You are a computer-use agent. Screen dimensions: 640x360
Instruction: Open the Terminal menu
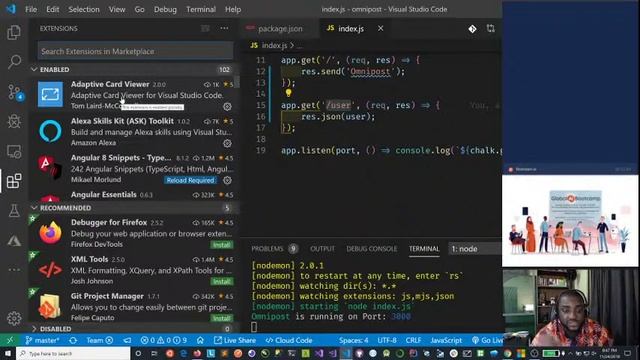tap(201, 9)
